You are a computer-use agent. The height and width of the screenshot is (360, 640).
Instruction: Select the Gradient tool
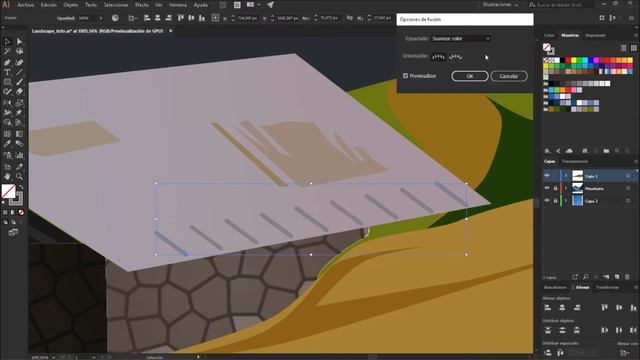(19, 133)
